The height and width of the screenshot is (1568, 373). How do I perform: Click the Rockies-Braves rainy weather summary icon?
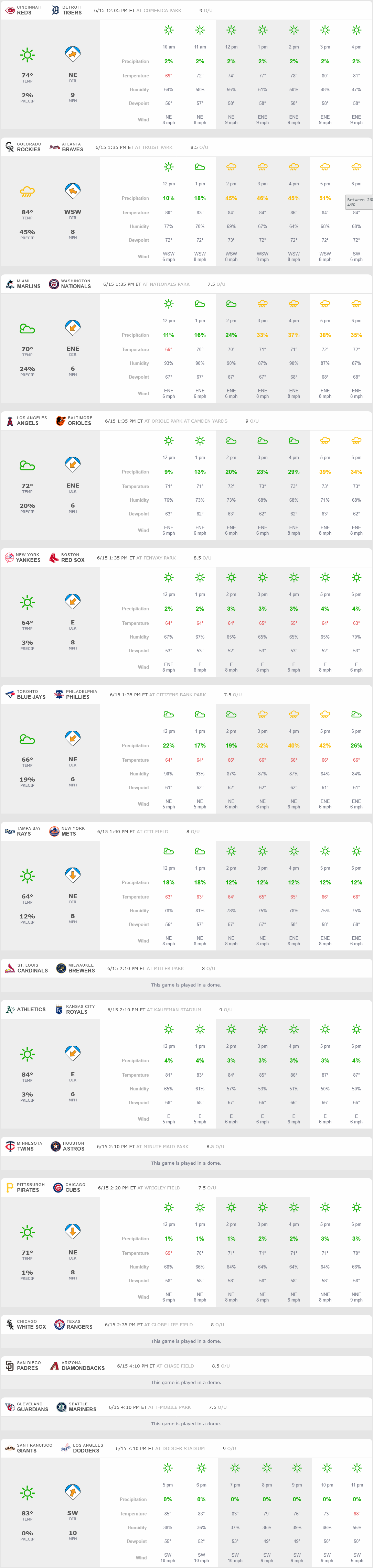(x=28, y=192)
